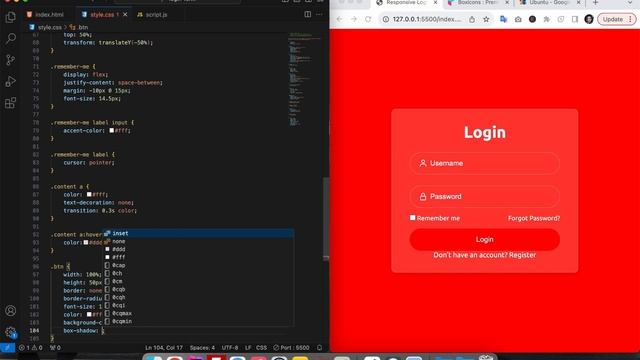Split the editor to the right
640x360 pixels.
(307, 14)
